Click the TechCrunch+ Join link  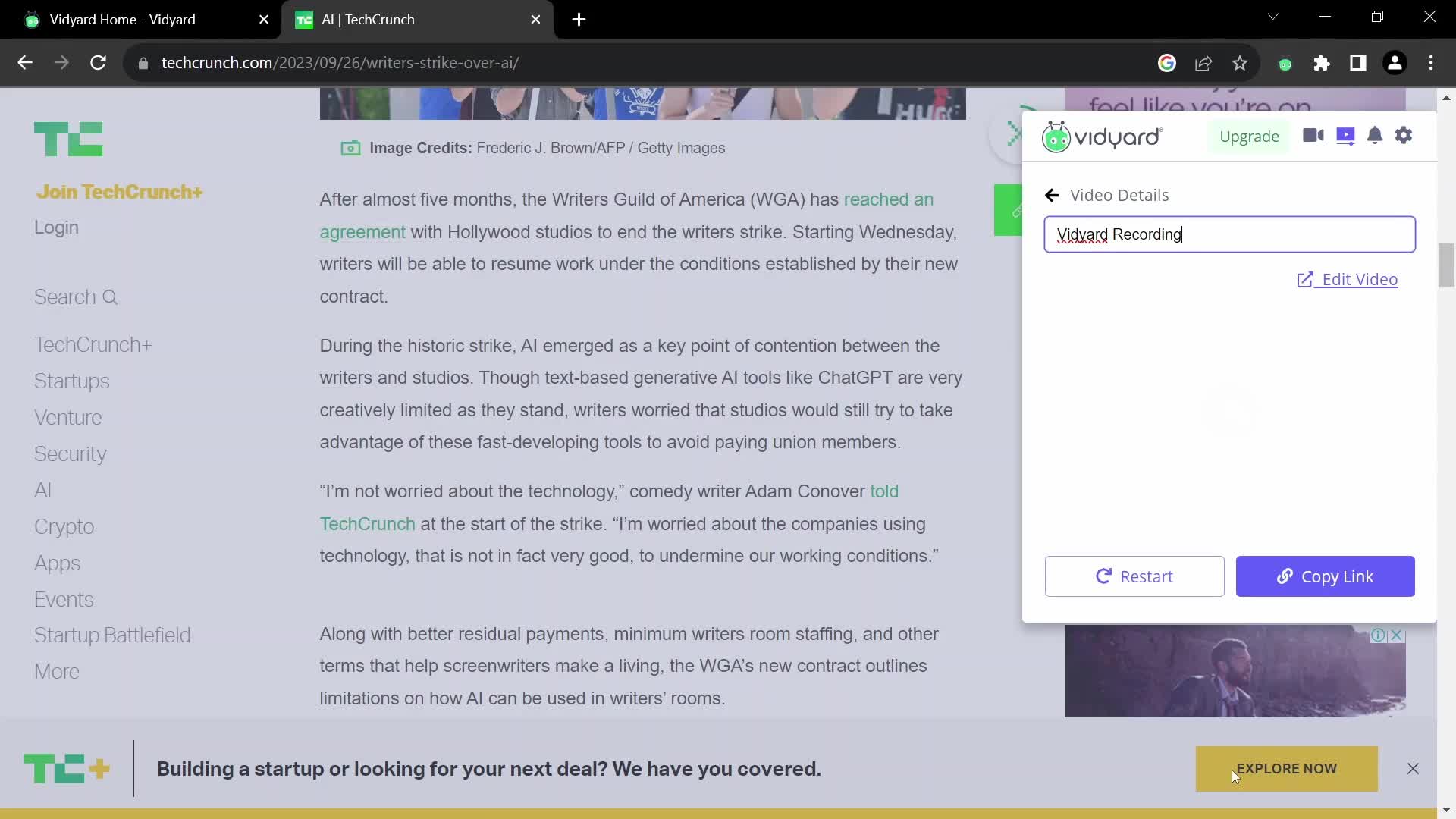pos(120,192)
